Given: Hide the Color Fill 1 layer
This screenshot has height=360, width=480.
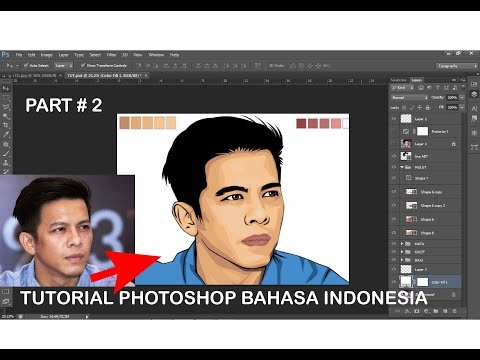Looking at the screenshot, I should 394,282.
